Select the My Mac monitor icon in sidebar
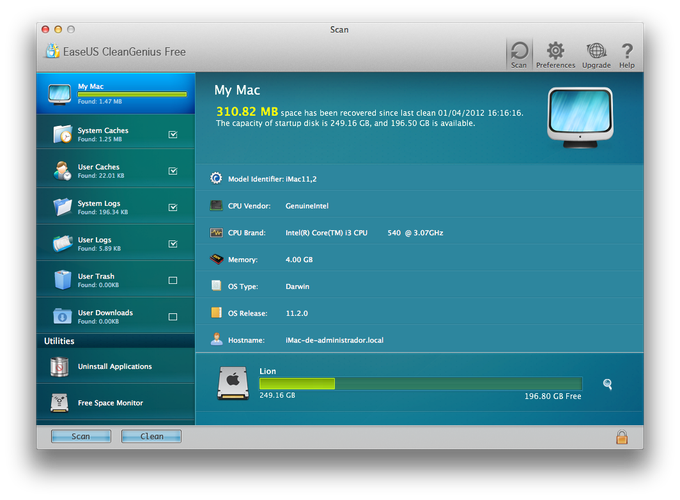 coord(59,94)
